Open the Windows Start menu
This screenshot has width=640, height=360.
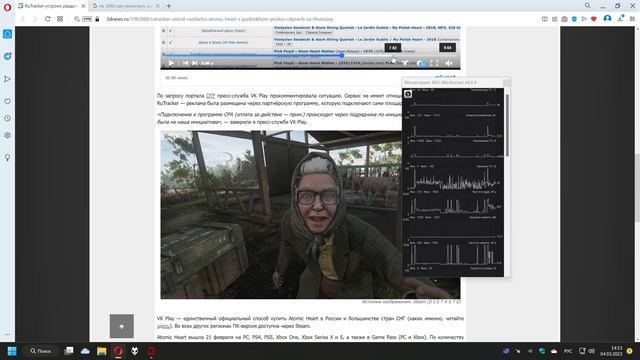coord(12,351)
